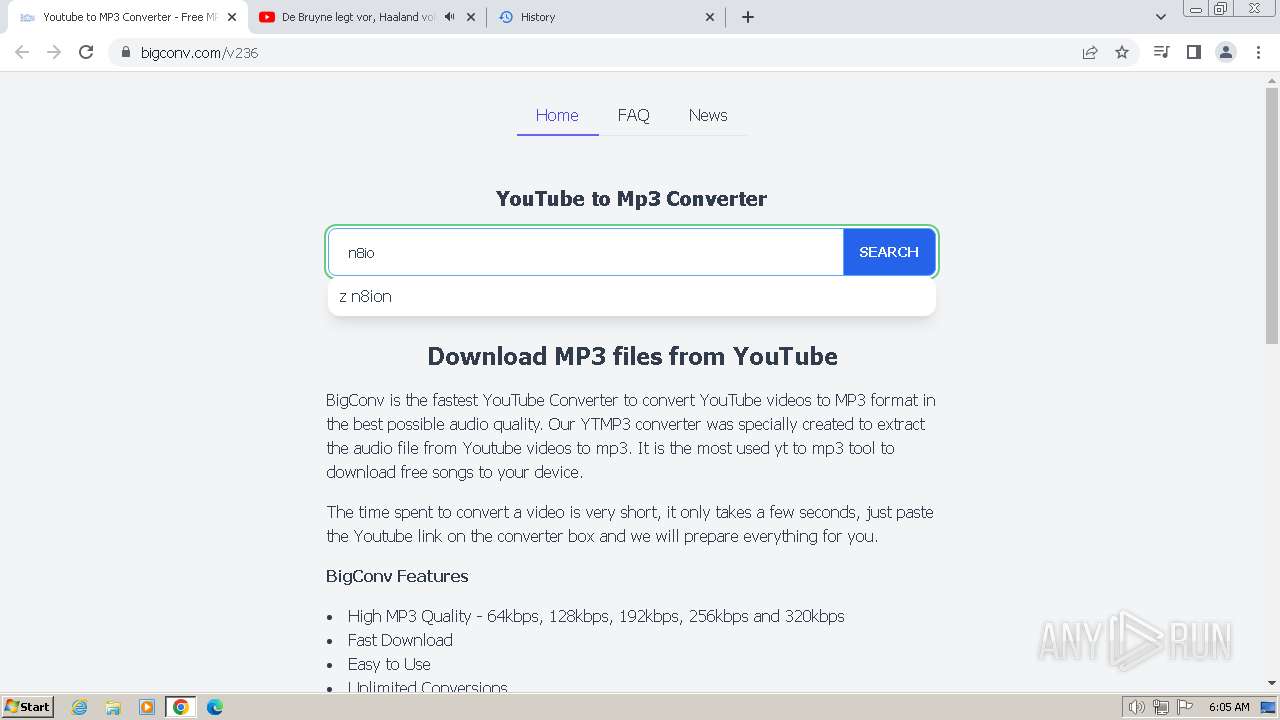Go forward to next page

(x=54, y=52)
